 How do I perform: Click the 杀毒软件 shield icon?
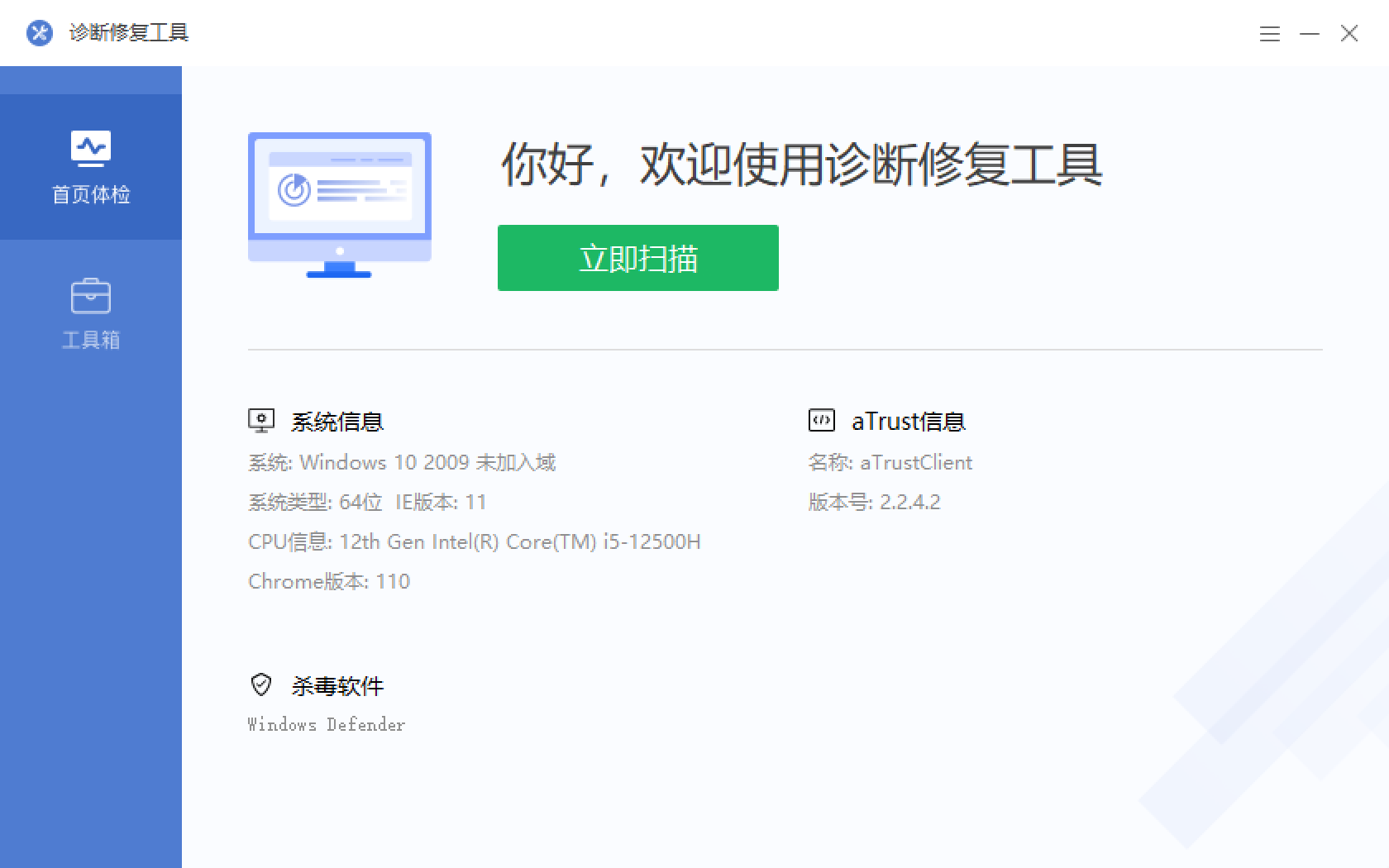(261, 684)
